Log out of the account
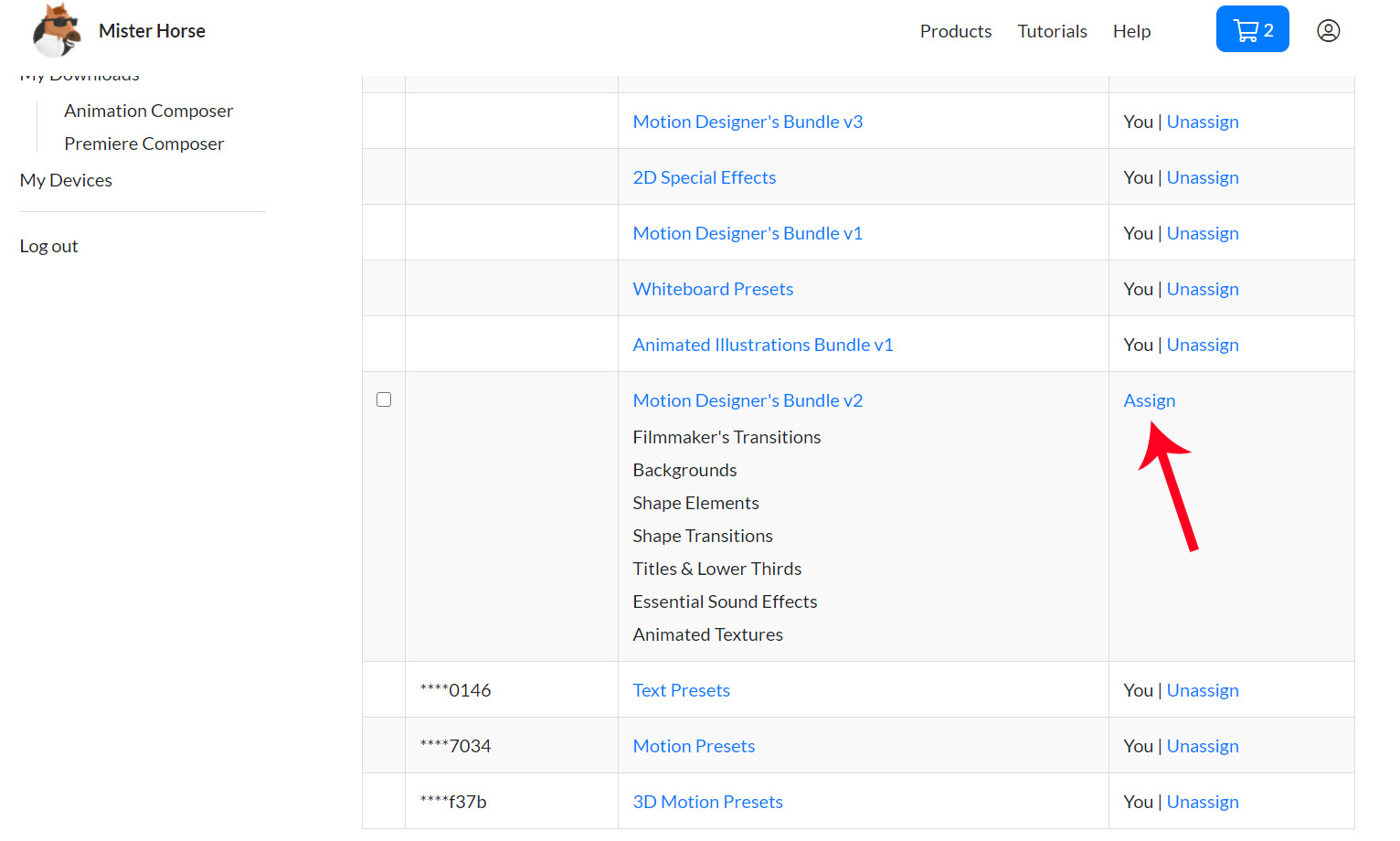The width and height of the screenshot is (1400, 841). pyautogui.click(x=48, y=246)
